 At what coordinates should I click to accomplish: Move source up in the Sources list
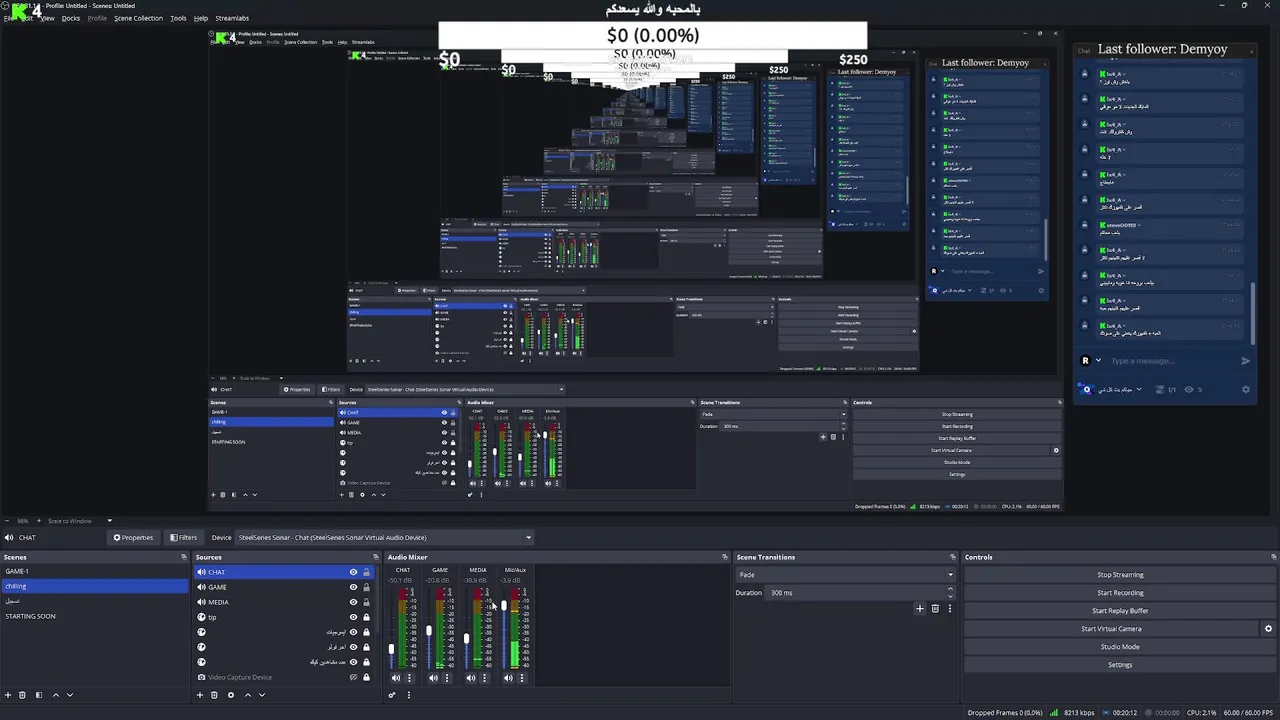[x=248, y=695]
